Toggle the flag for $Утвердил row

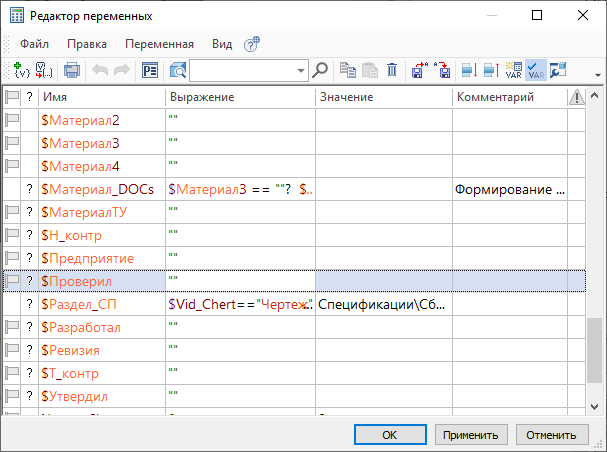(x=13, y=396)
